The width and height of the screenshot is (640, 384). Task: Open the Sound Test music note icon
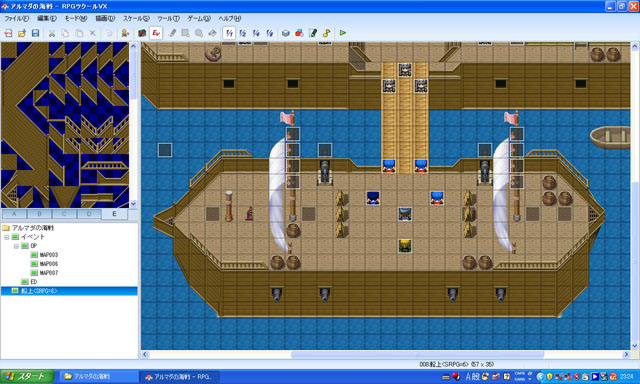pos(327,33)
